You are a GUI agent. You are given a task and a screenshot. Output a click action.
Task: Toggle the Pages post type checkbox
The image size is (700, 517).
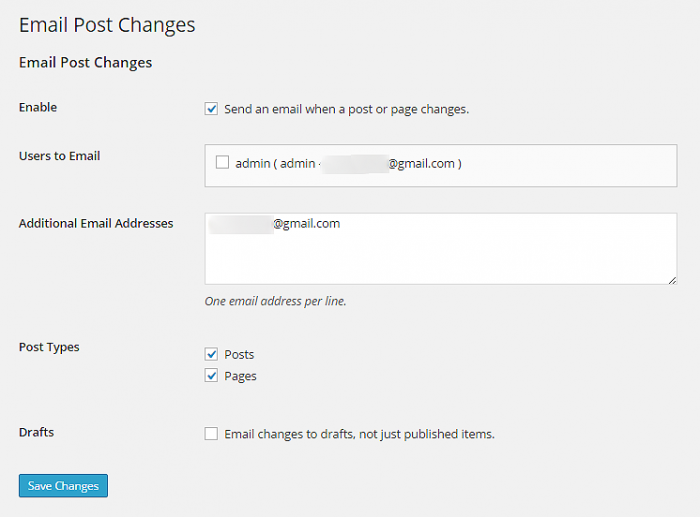211,376
